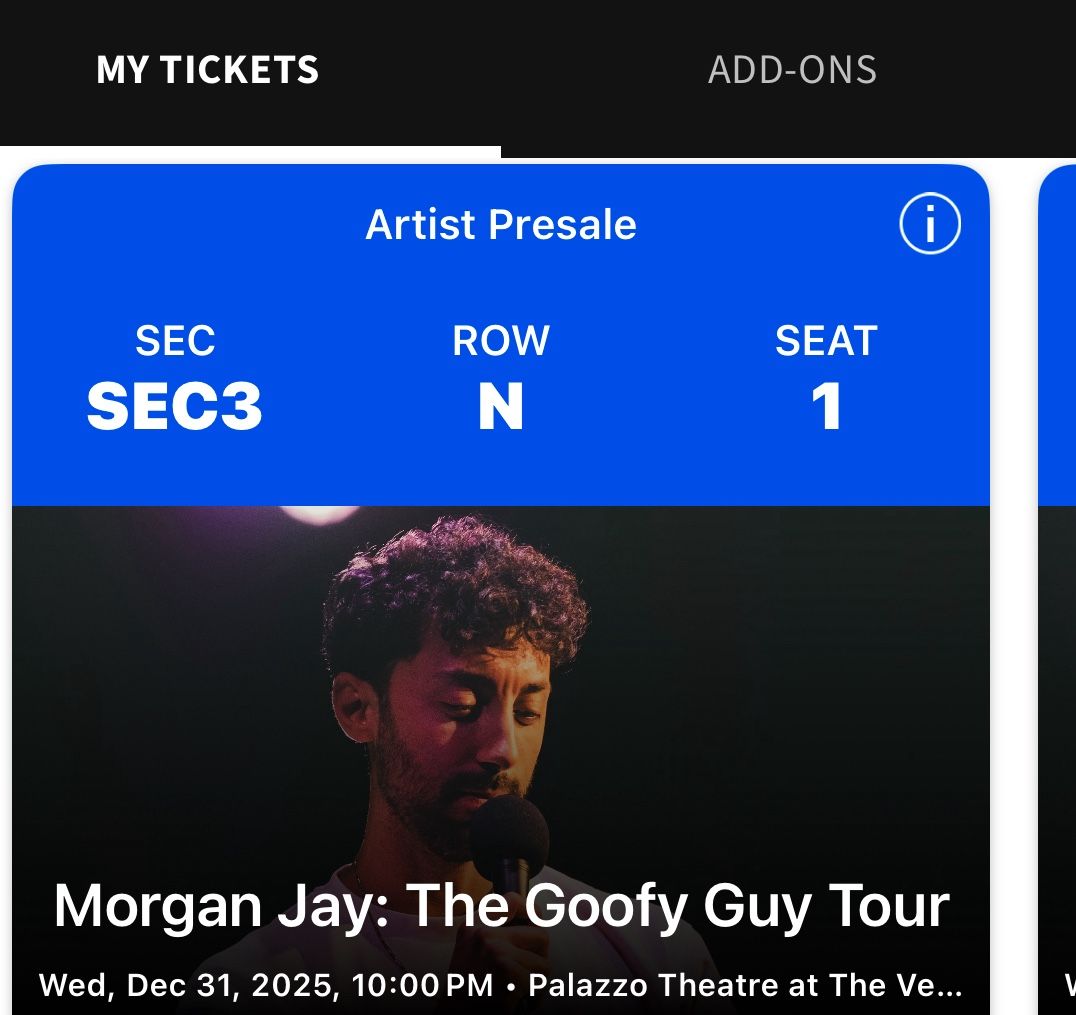Tap the Artist Presale header
Image resolution: width=1076 pixels, height=1015 pixels.
pyautogui.click(x=500, y=224)
